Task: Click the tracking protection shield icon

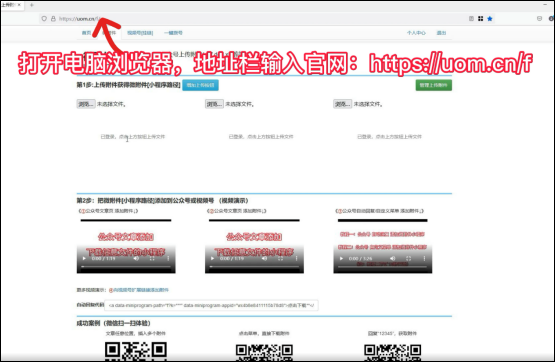Action: (x=44, y=19)
